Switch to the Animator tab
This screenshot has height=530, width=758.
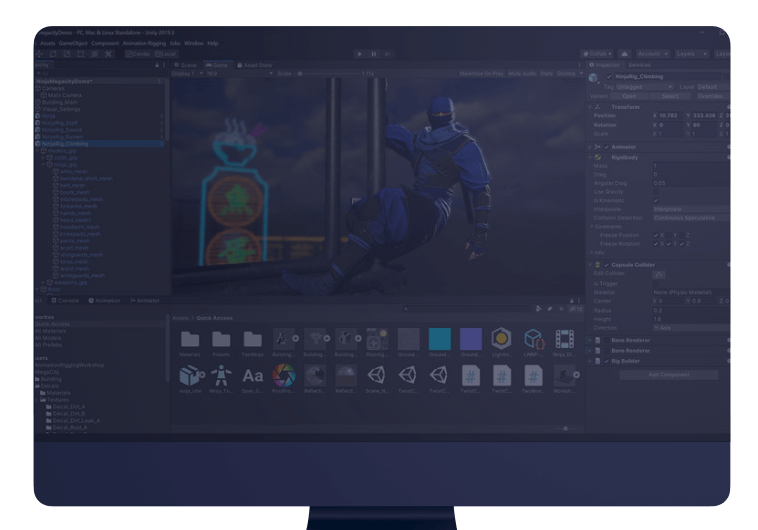[x=145, y=300]
